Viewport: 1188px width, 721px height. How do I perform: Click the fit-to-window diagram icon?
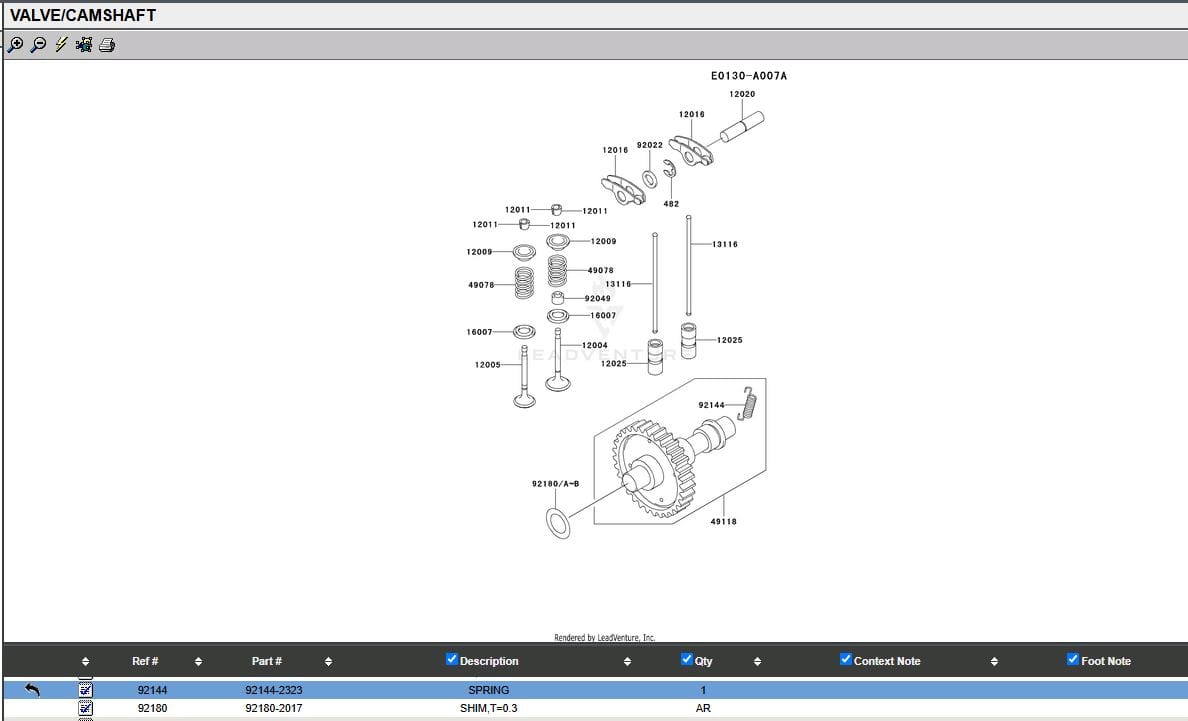pos(84,45)
